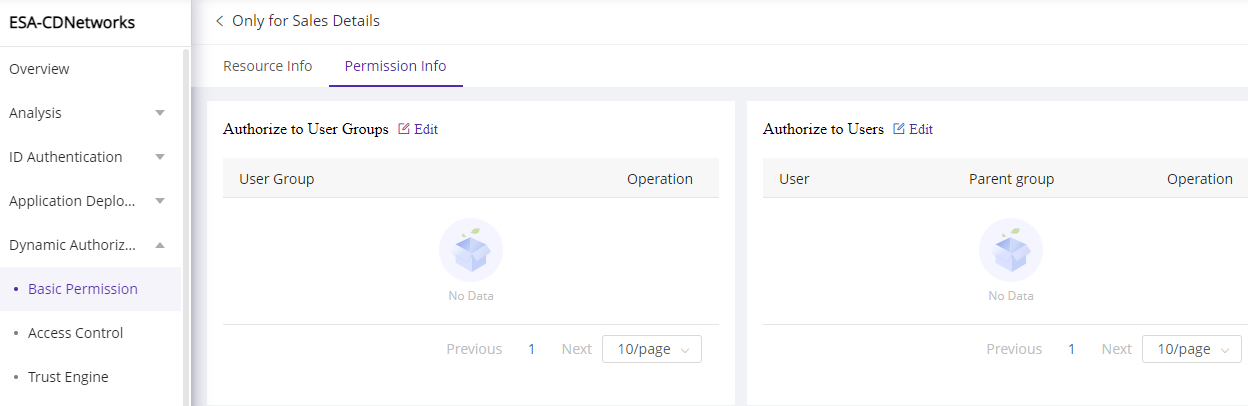
Task: Click the sidebar vertical scrollbar
Action: pyautogui.click(x=185, y=226)
